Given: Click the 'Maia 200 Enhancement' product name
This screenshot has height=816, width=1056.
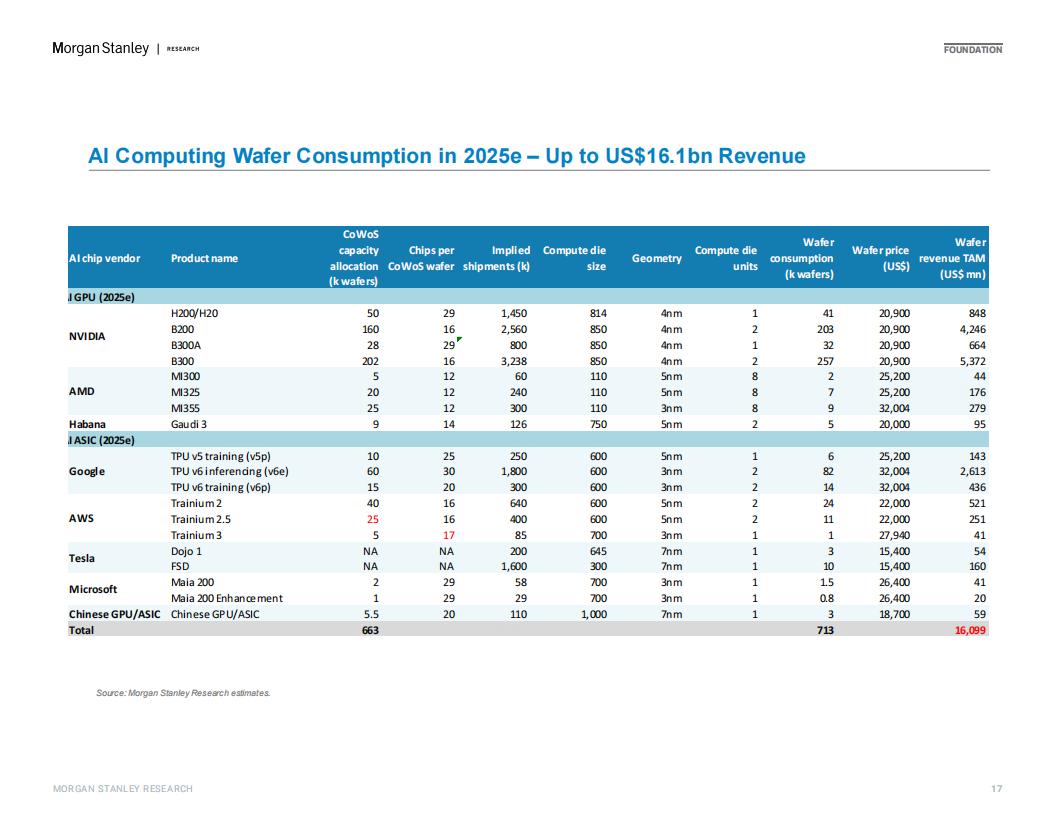Looking at the screenshot, I should coord(226,598).
